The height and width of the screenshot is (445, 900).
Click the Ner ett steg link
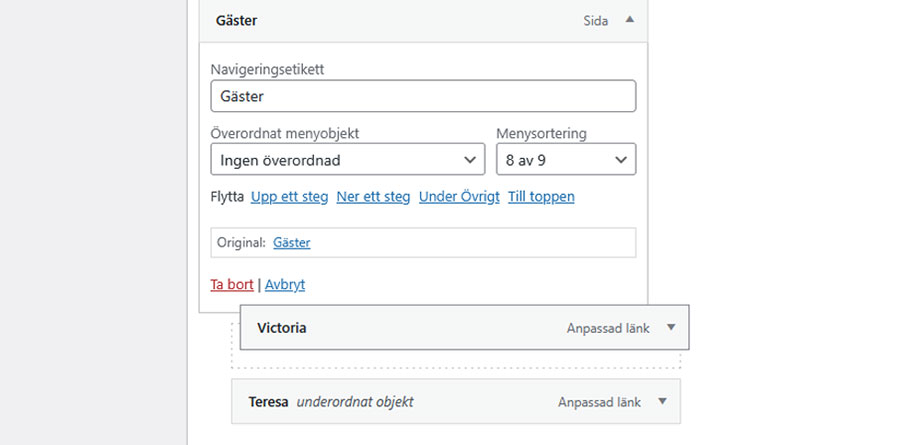373,197
